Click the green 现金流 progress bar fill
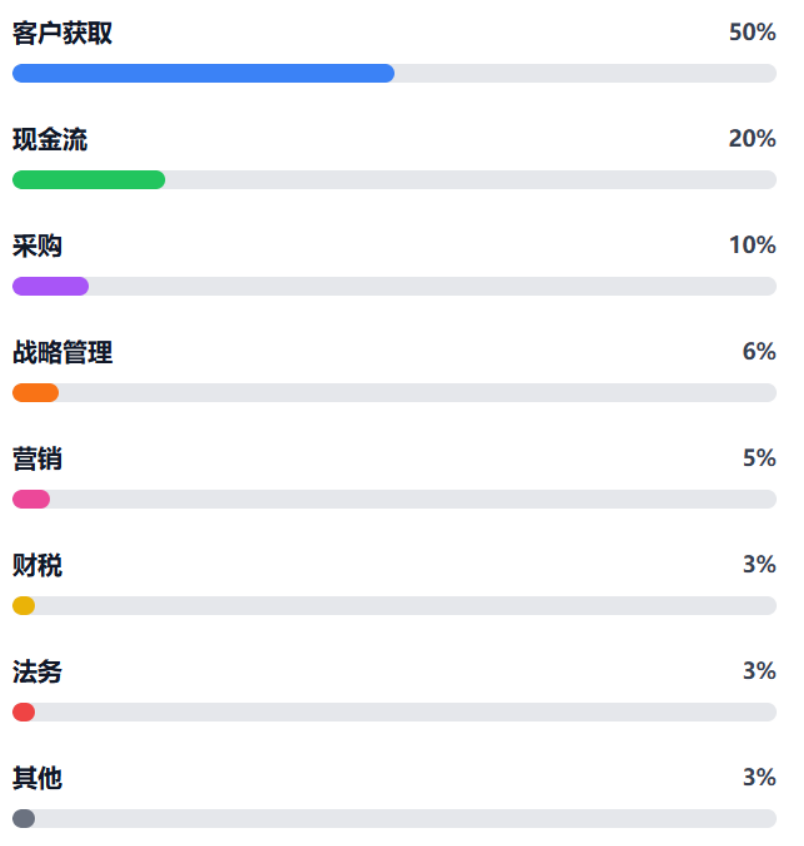 coord(88,180)
